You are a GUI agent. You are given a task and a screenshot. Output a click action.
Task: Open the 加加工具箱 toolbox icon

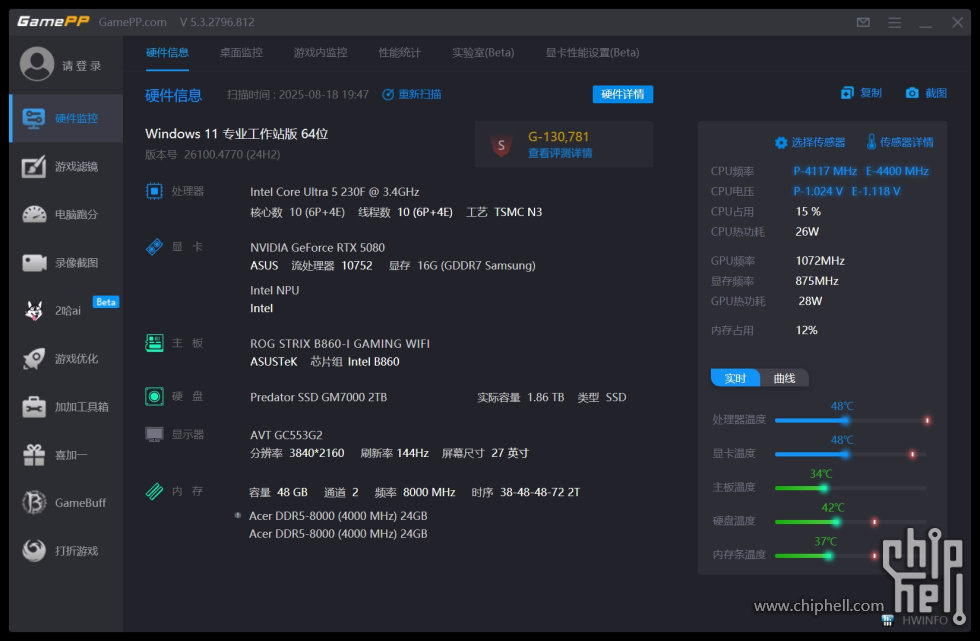[34, 407]
